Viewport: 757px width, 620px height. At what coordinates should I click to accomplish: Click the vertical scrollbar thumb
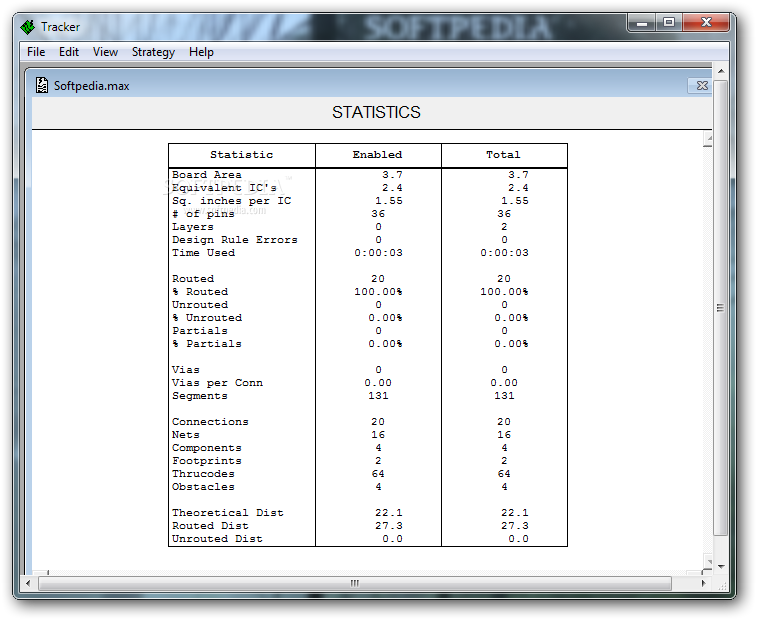(720, 308)
